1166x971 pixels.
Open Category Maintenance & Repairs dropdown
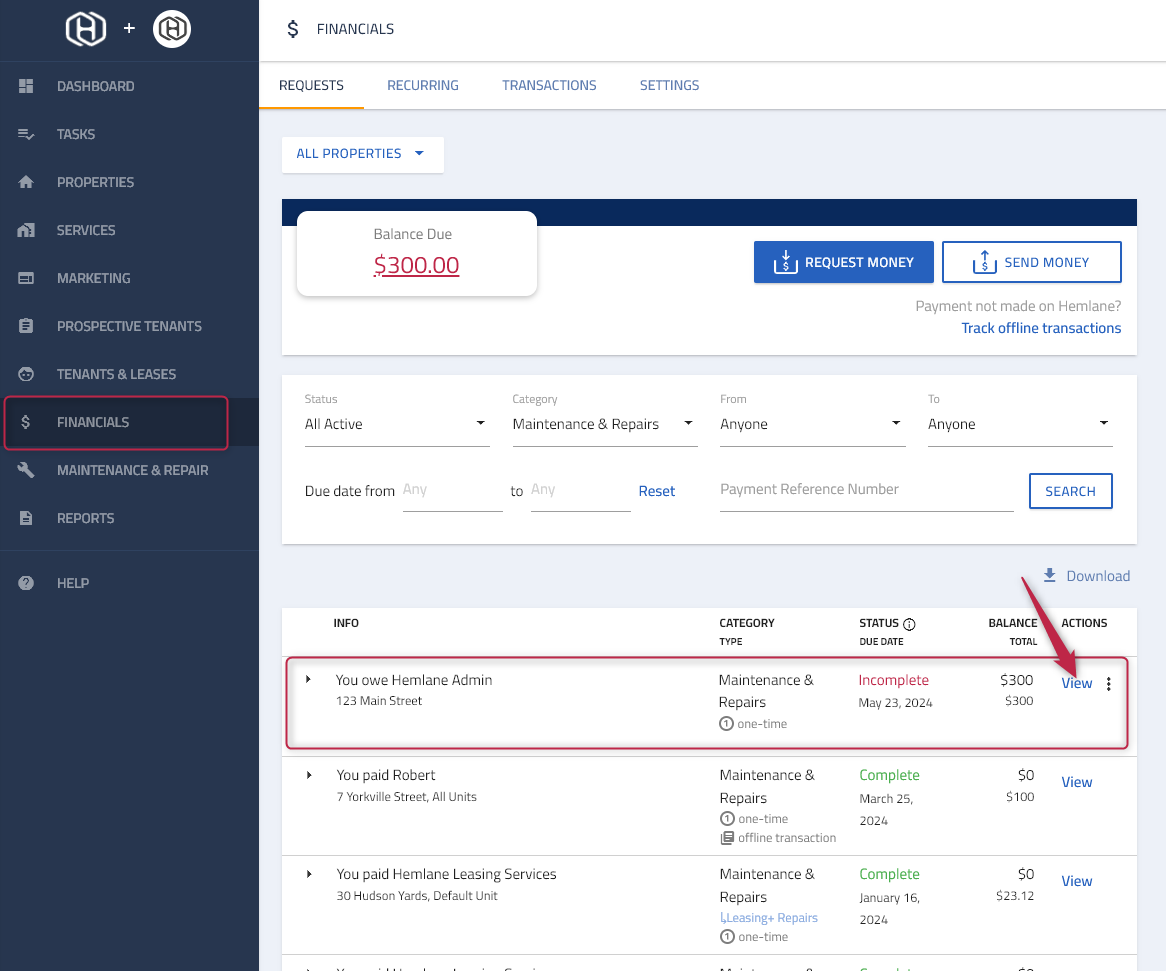(x=605, y=424)
